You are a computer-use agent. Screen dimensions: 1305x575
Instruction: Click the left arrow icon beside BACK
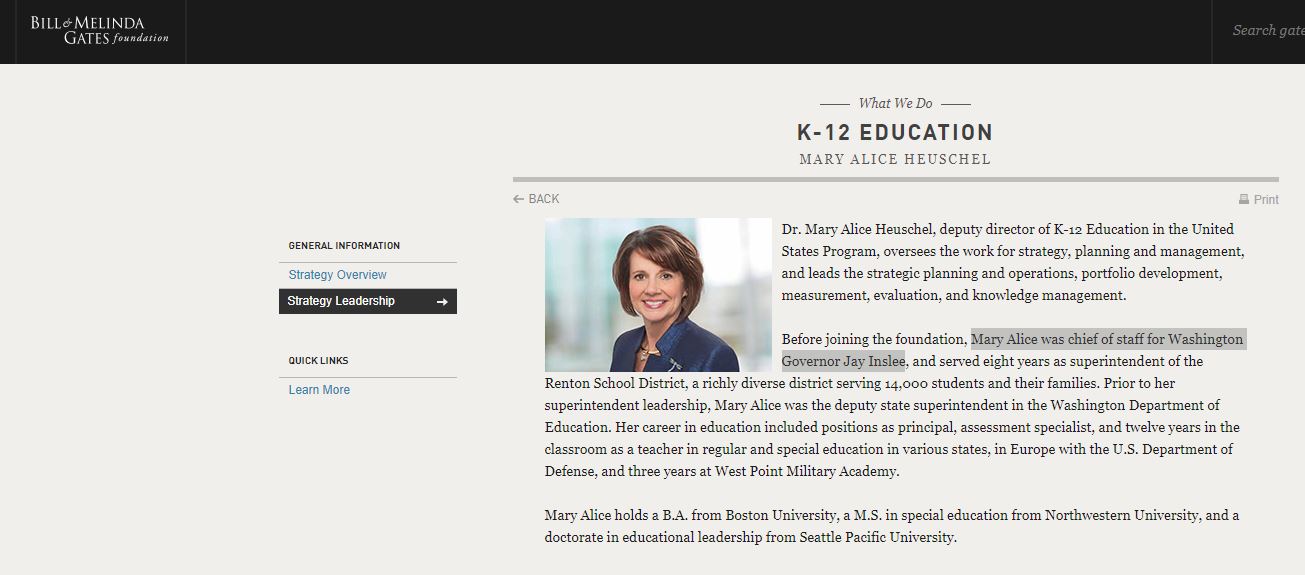[519, 199]
